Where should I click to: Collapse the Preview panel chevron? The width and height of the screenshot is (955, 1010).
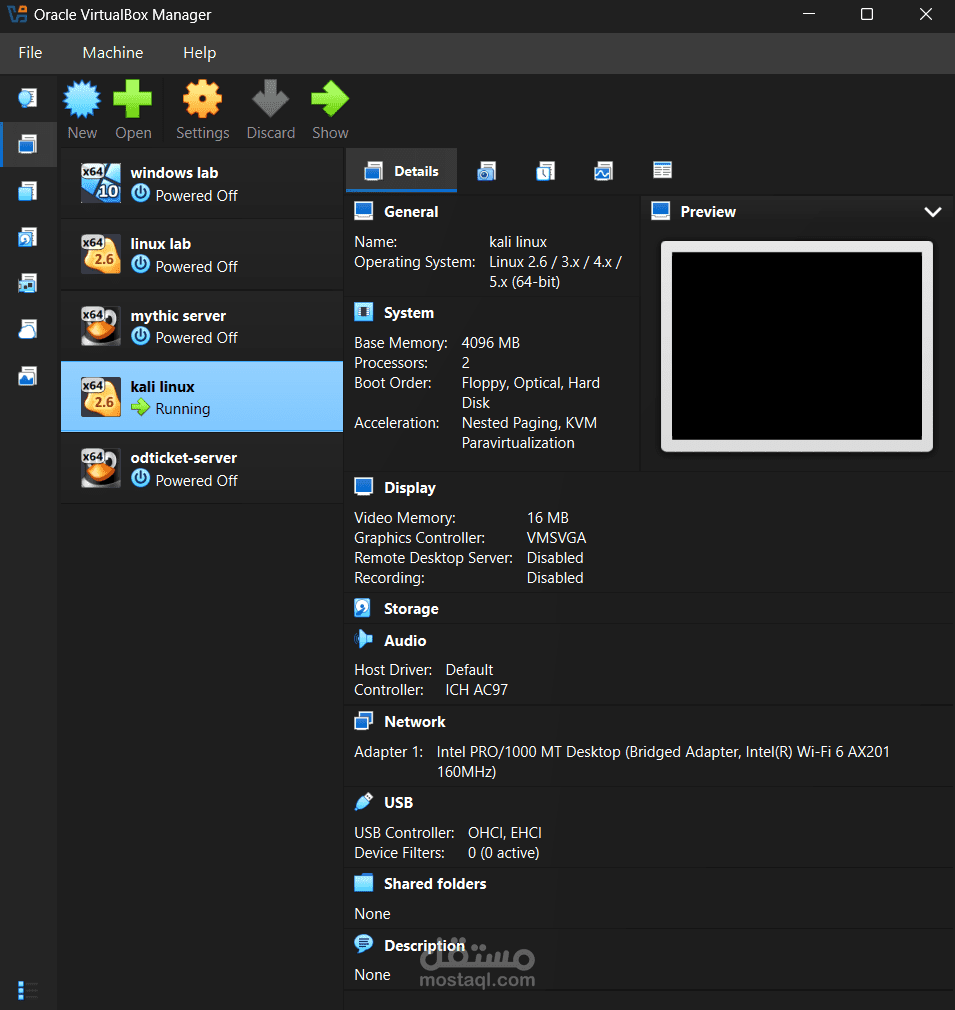coord(932,212)
